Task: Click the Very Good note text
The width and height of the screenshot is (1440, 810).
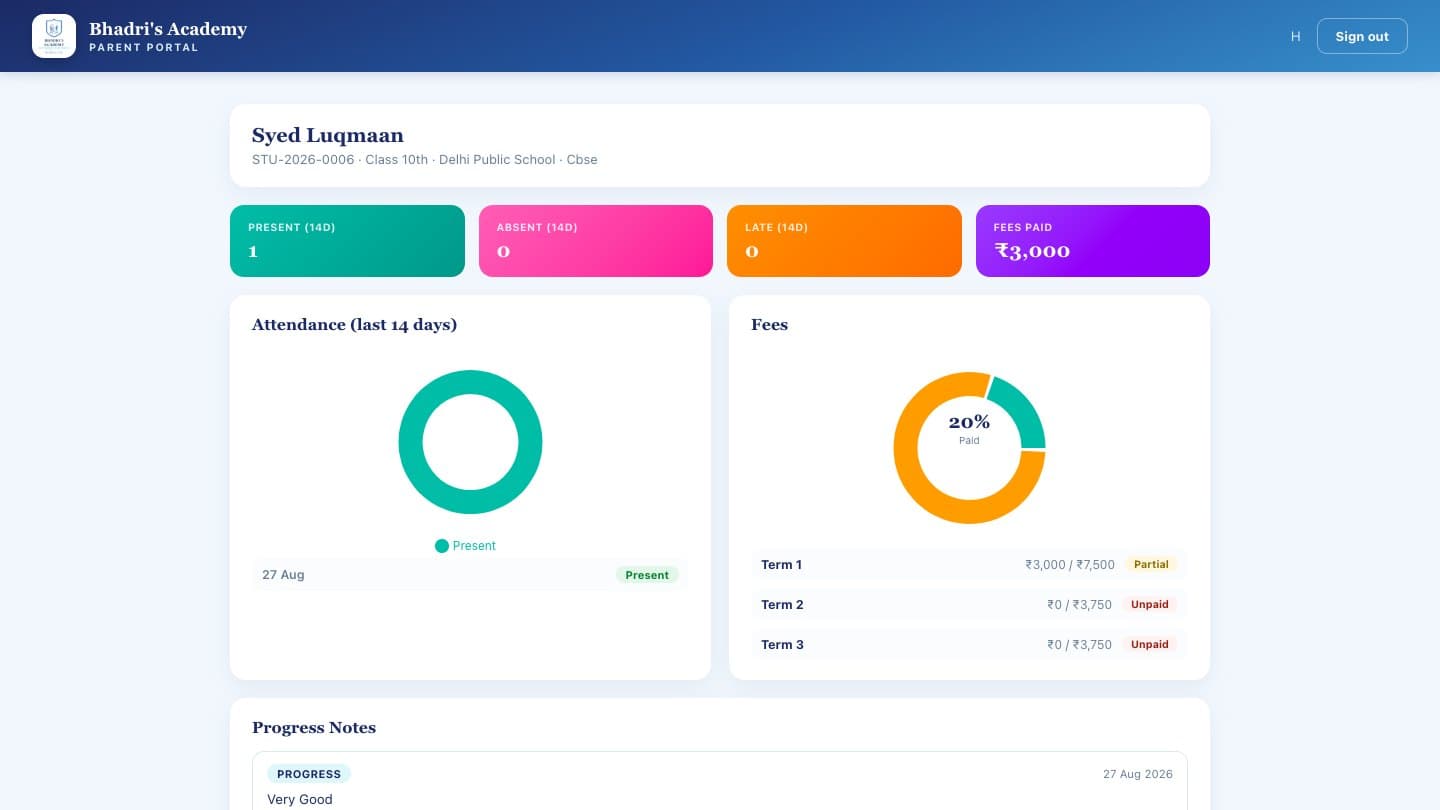Action: pyautogui.click(x=300, y=799)
